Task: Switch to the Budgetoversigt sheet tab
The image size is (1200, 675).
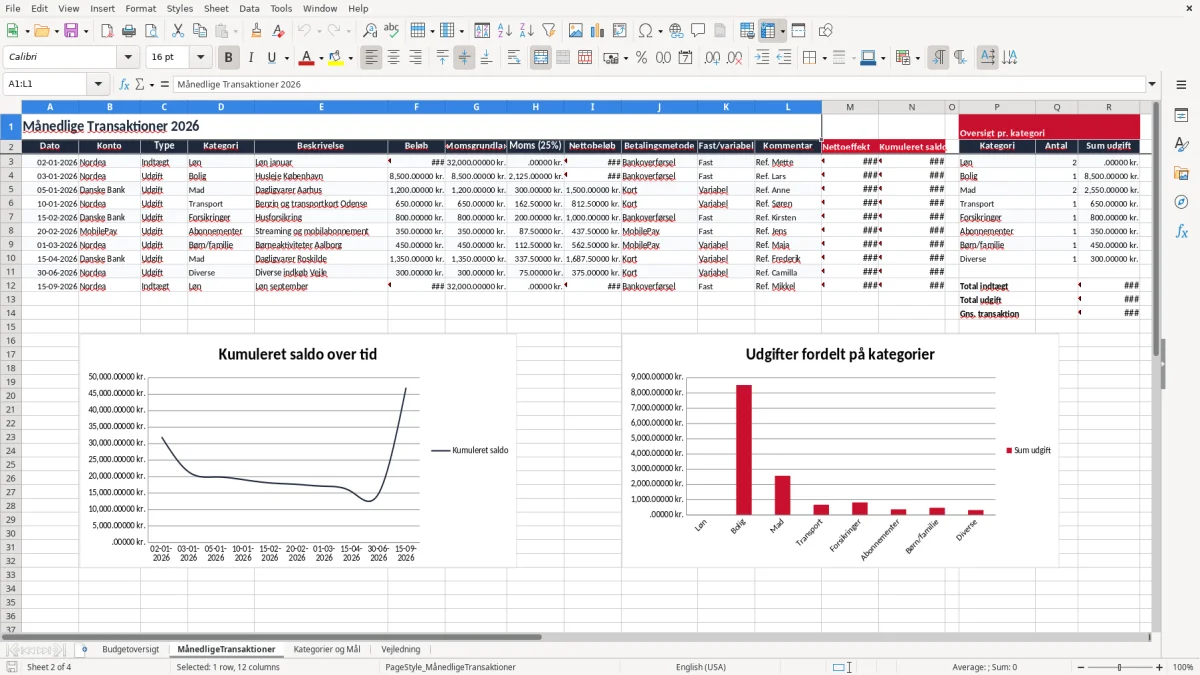Action: (130, 650)
